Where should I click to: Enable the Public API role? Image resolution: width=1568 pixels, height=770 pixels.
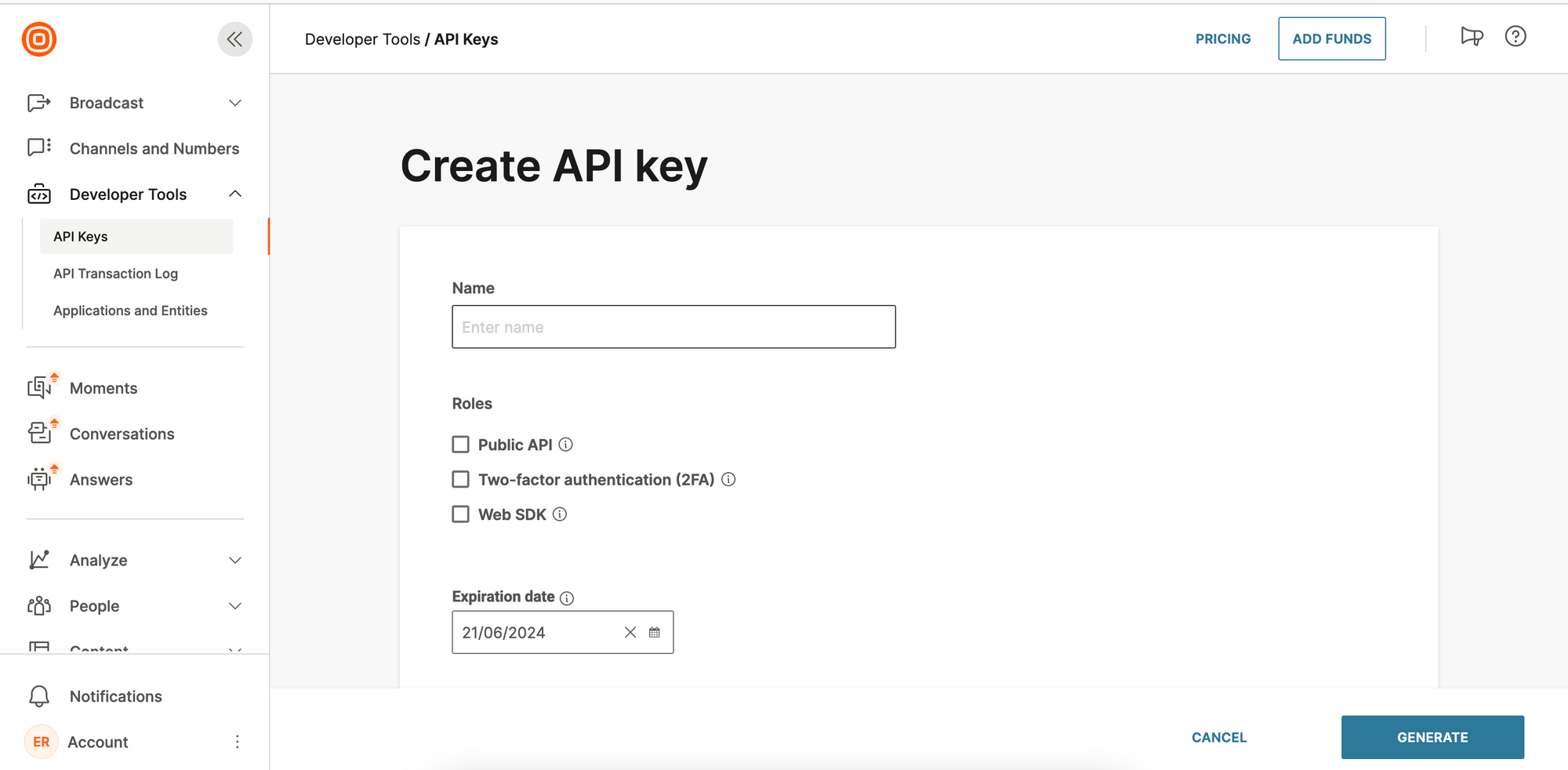[x=460, y=444]
